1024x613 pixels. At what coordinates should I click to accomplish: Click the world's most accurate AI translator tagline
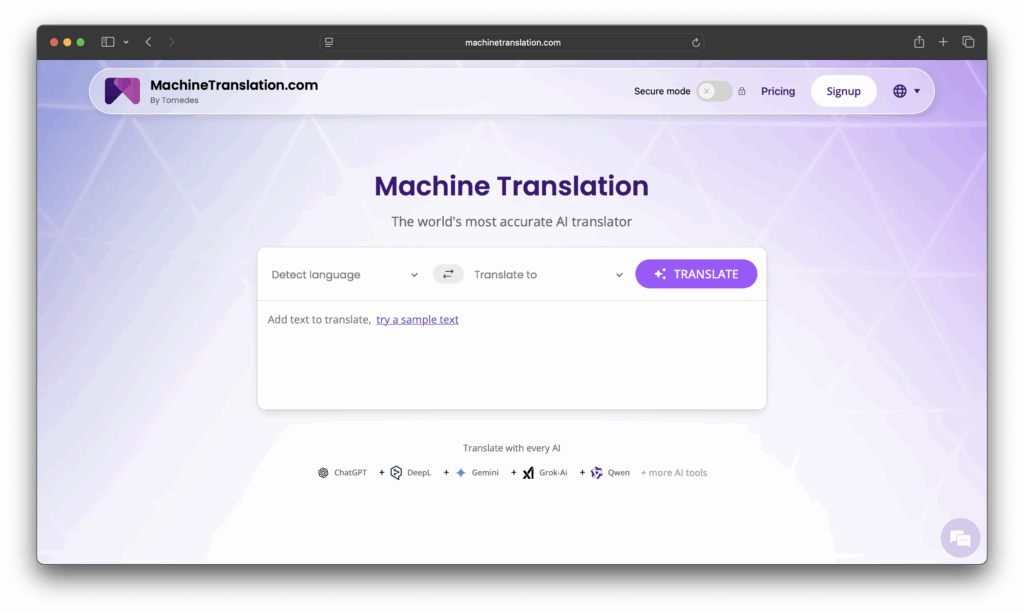tap(511, 221)
